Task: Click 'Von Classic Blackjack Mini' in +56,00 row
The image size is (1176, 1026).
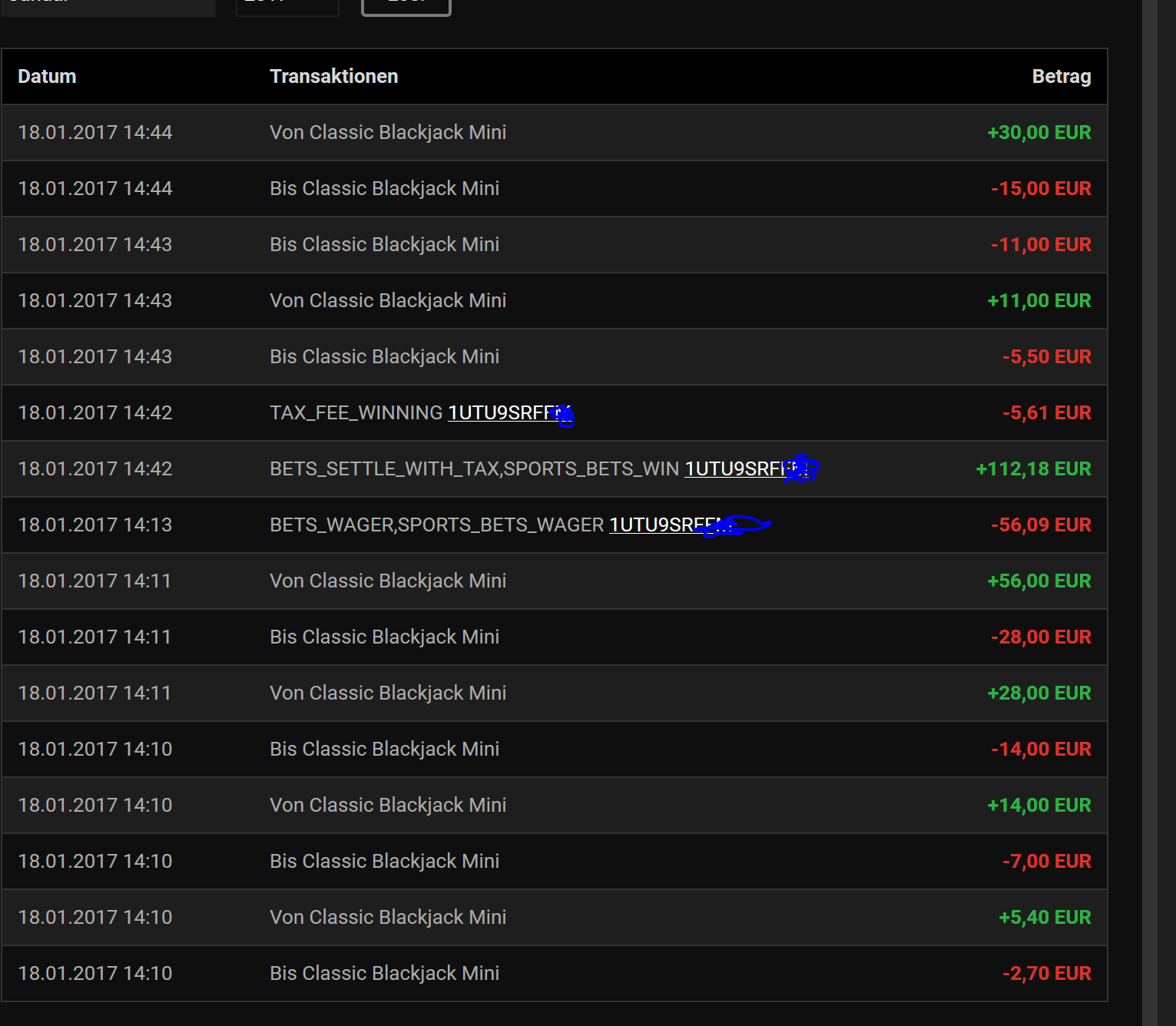Action: 388,581
